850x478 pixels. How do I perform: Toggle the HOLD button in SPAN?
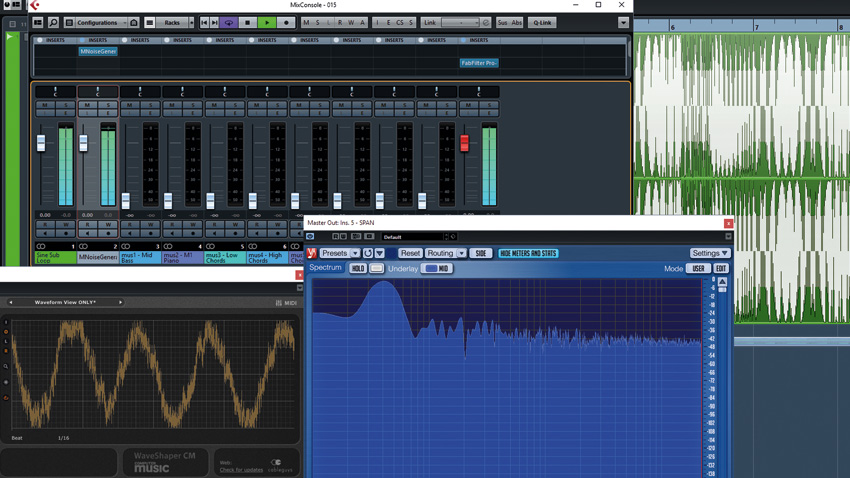pyautogui.click(x=358, y=268)
